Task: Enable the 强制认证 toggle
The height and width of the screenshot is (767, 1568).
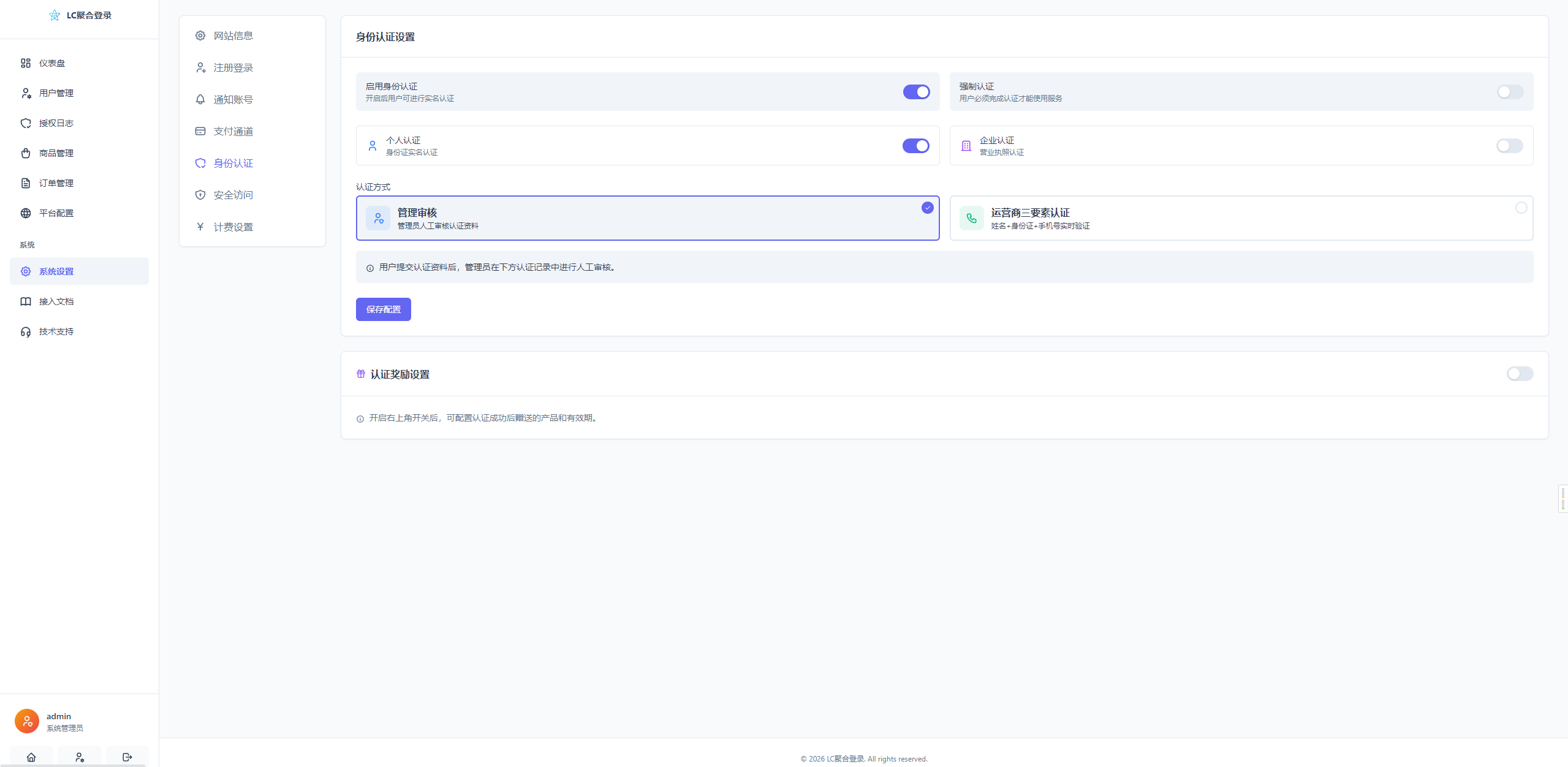Action: click(x=1510, y=92)
